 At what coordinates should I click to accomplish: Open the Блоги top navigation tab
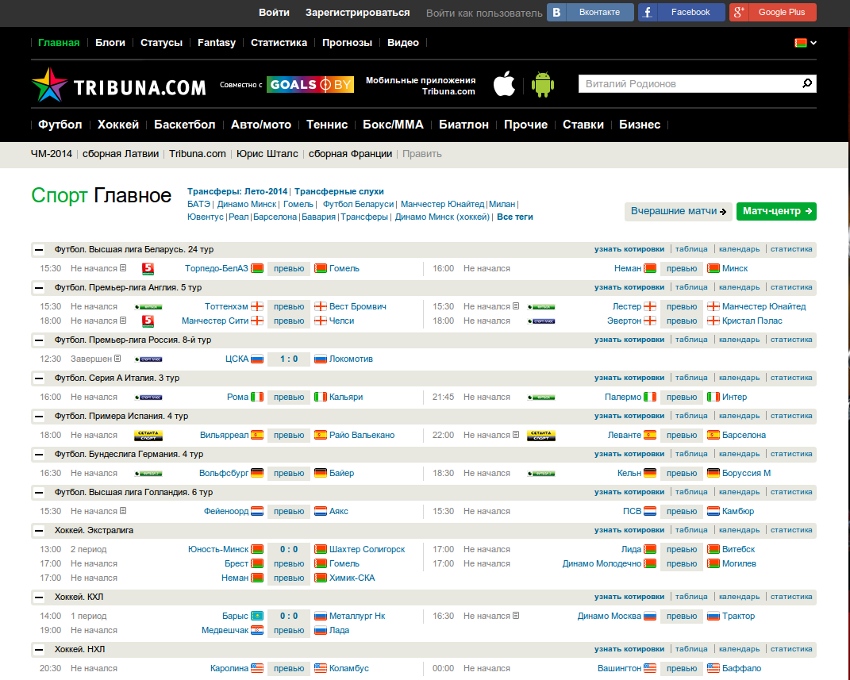point(110,43)
